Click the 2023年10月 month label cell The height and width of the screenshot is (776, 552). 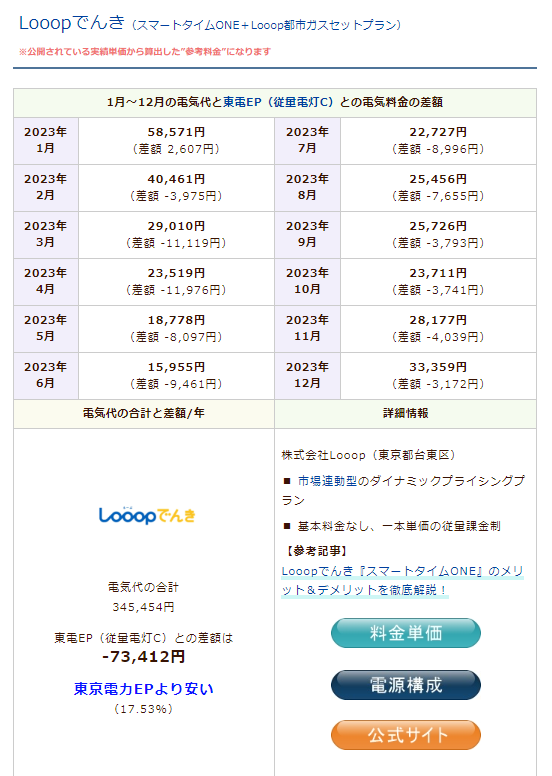tap(307, 282)
